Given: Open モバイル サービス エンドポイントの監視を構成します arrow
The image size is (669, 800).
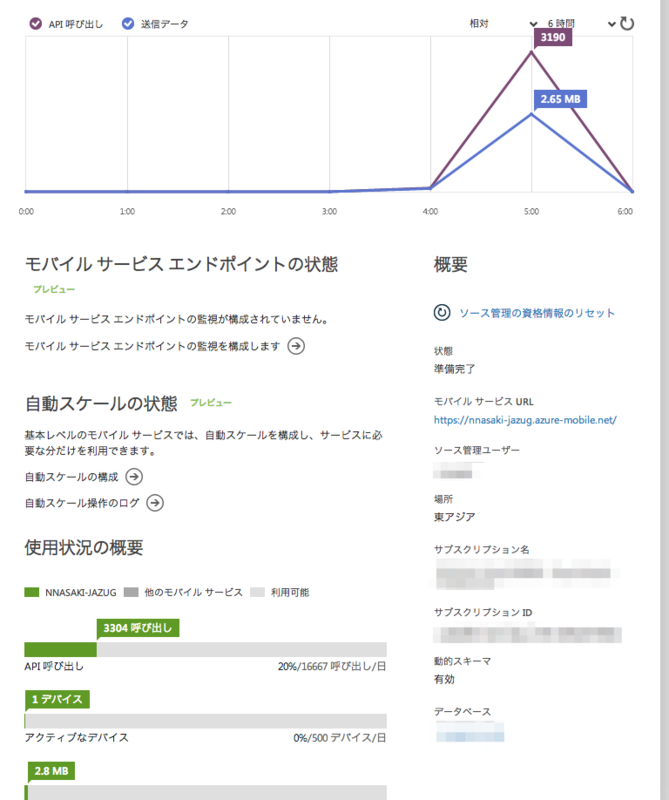Looking at the screenshot, I should click(x=296, y=346).
